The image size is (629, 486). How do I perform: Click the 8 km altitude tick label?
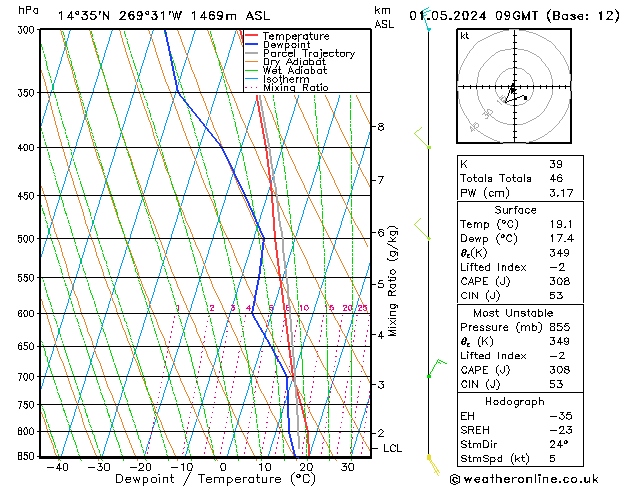(381, 127)
